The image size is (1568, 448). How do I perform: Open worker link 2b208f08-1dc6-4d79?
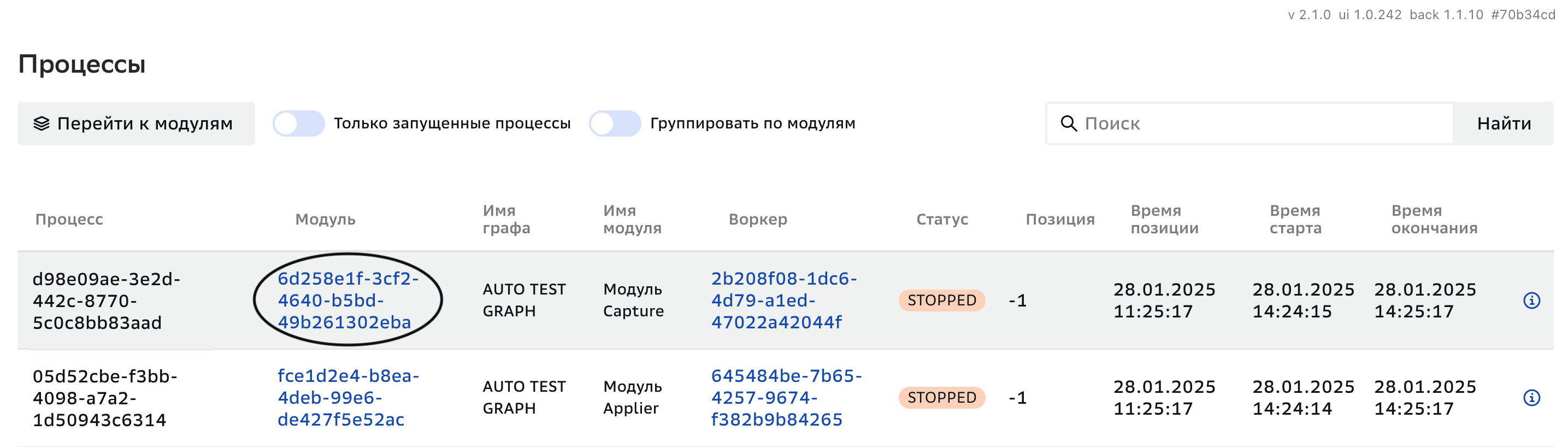click(x=784, y=299)
